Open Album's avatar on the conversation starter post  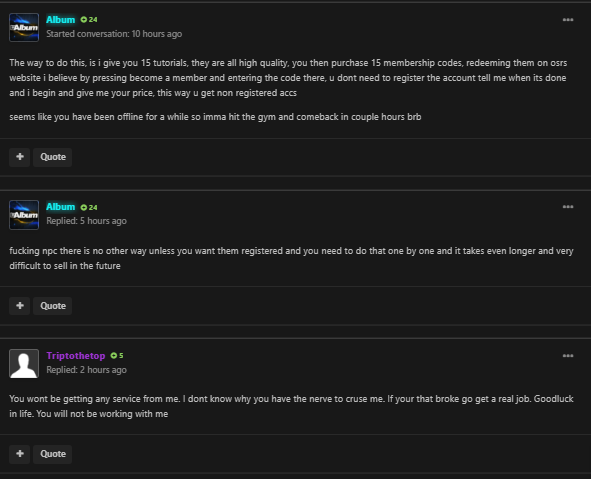(x=24, y=28)
